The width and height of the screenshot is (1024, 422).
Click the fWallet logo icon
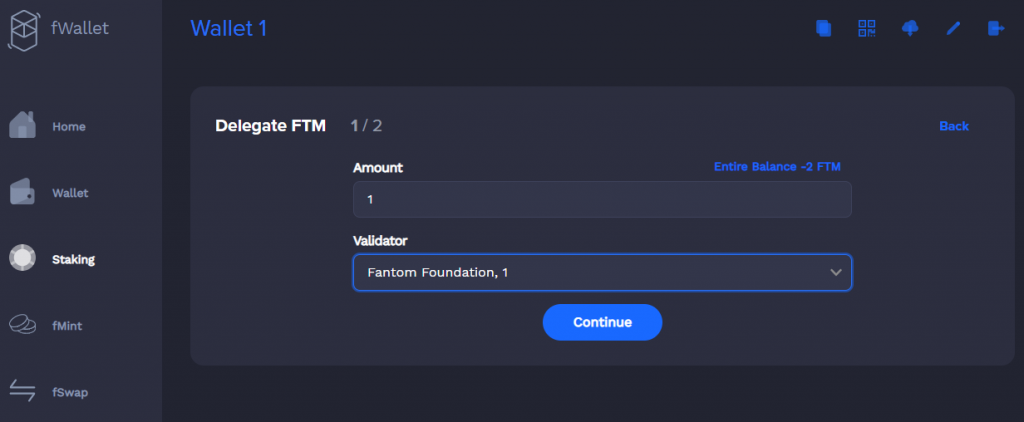(x=24, y=28)
